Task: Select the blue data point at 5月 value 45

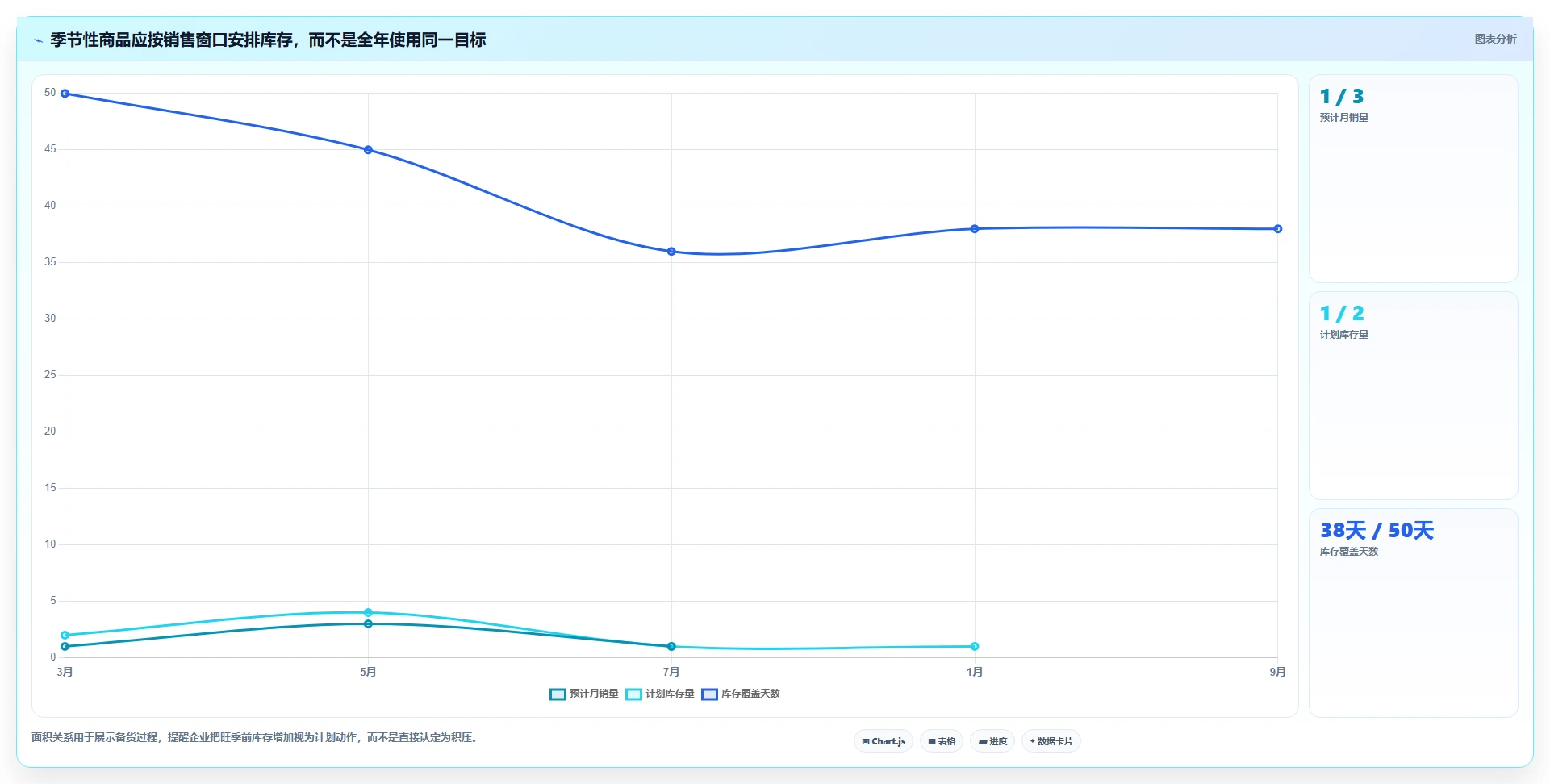Action: tap(368, 150)
